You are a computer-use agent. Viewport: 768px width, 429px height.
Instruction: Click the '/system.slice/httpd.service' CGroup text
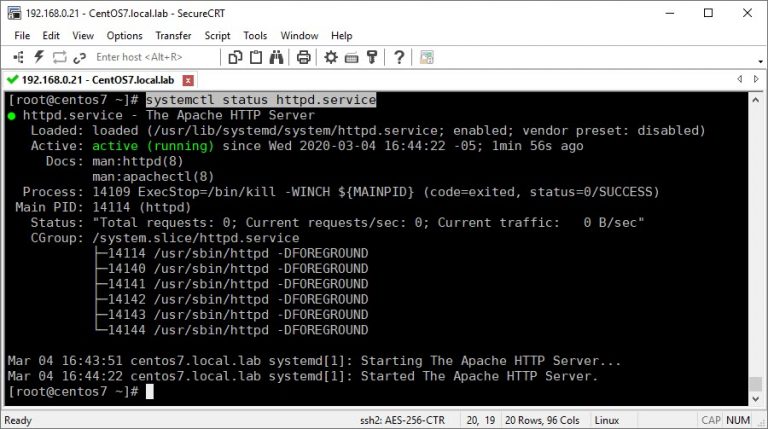[x=196, y=238]
